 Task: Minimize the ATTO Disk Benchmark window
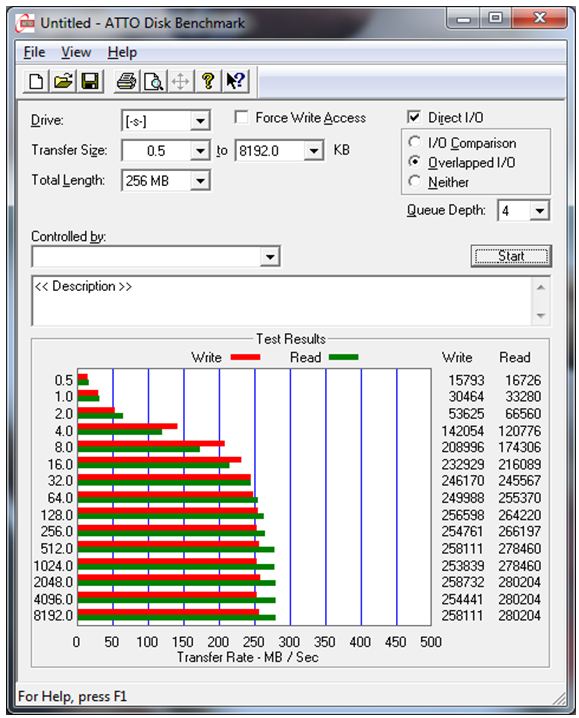point(463,18)
